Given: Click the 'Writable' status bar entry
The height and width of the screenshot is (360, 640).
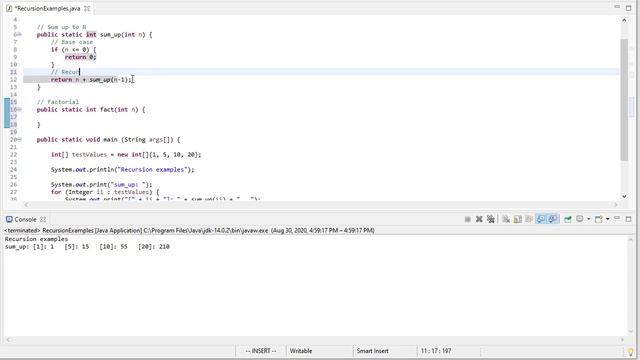Looking at the screenshot, I should [301, 351].
